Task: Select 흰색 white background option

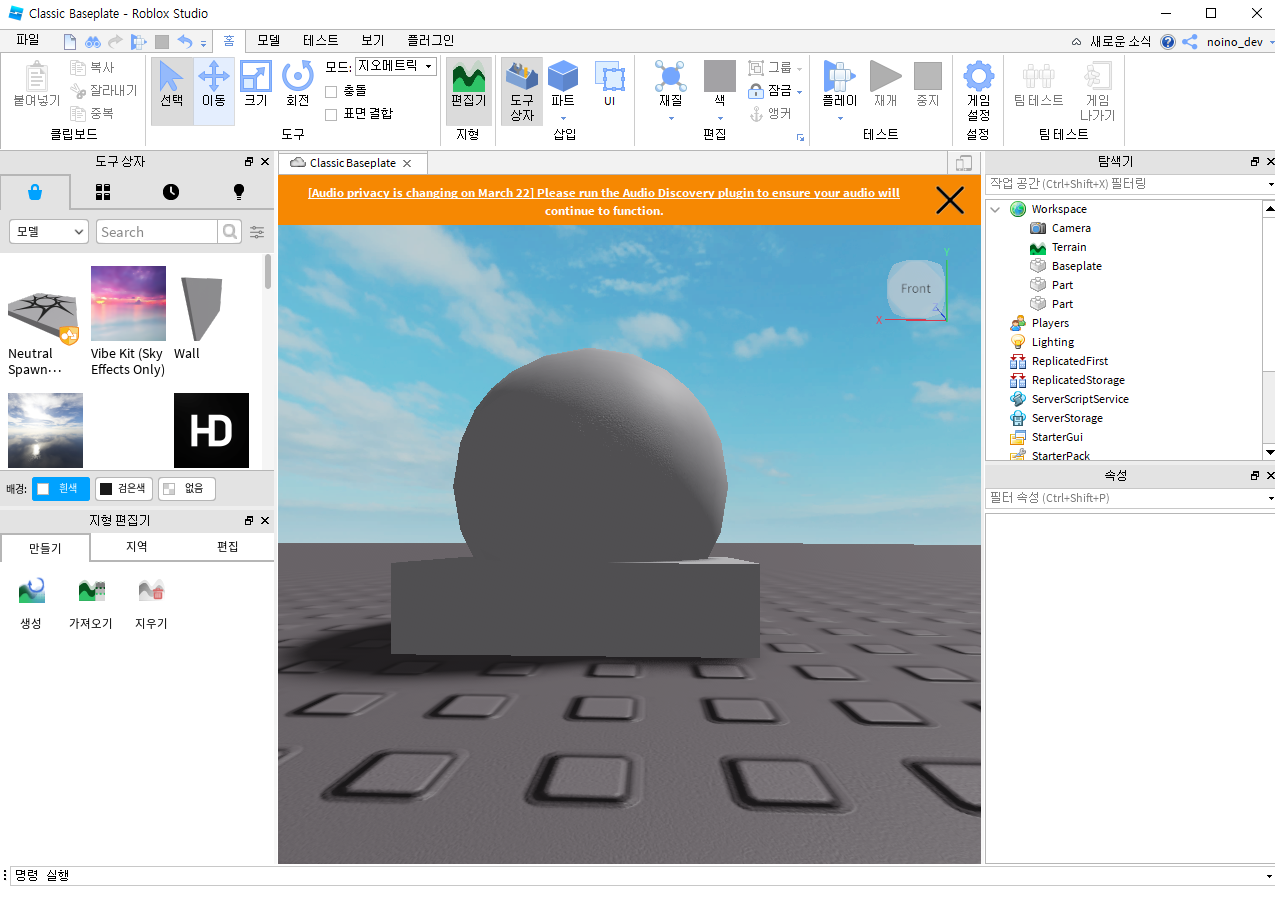Action: (x=61, y=489)
